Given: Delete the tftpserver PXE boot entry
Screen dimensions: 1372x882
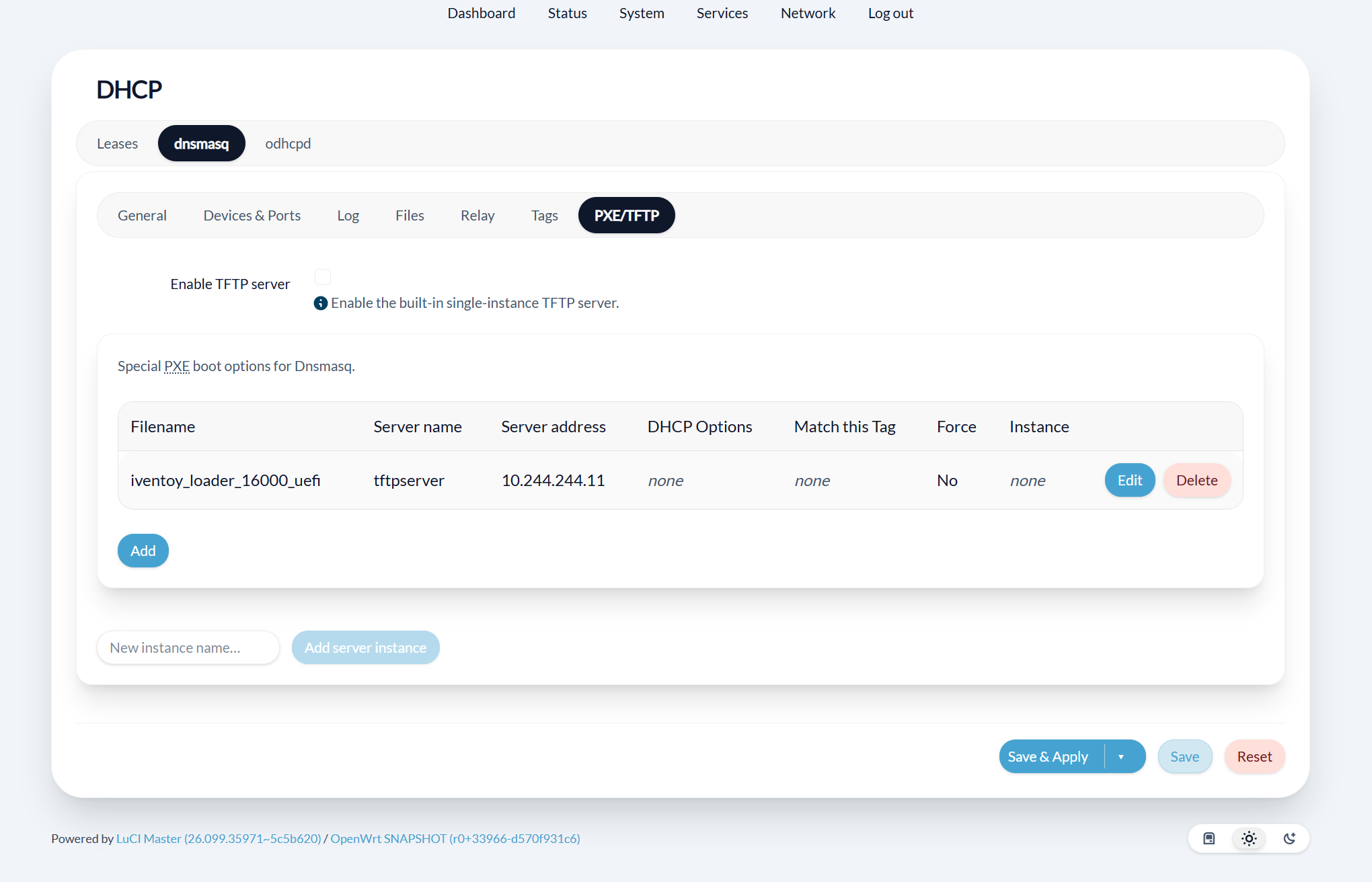Looking at the screenshot, I should point(1196,481).
